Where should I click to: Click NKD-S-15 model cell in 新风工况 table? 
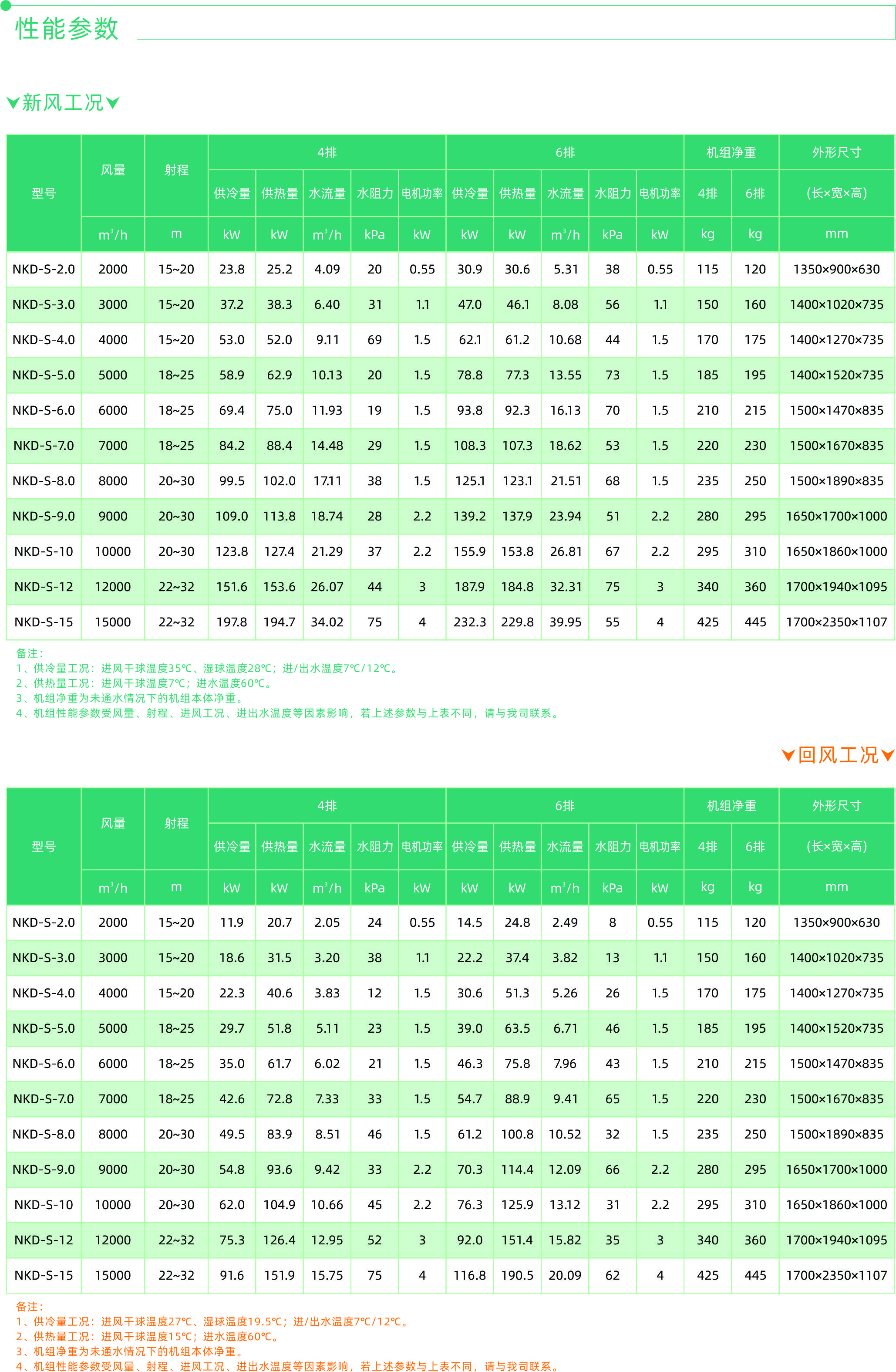click(x=44, y=622)
